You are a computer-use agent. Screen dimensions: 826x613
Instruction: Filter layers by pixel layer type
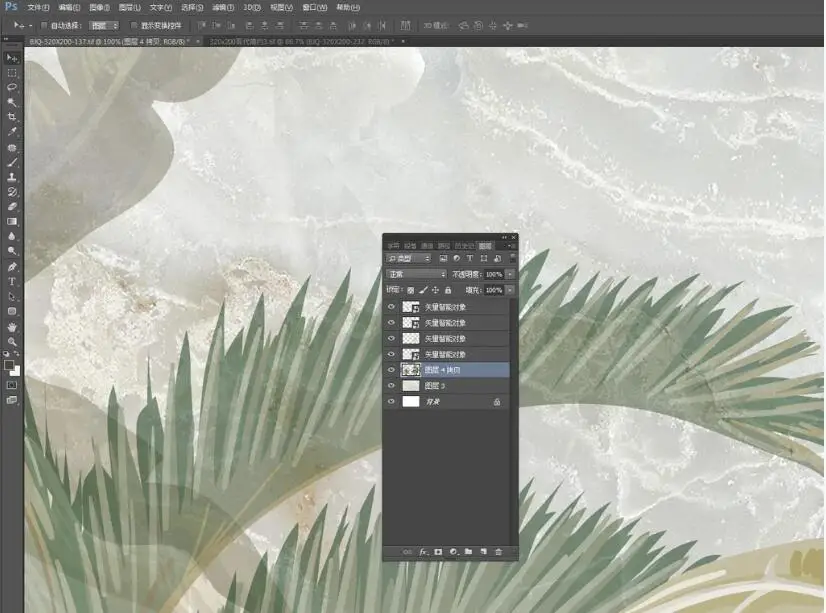(x=443, y=259)
